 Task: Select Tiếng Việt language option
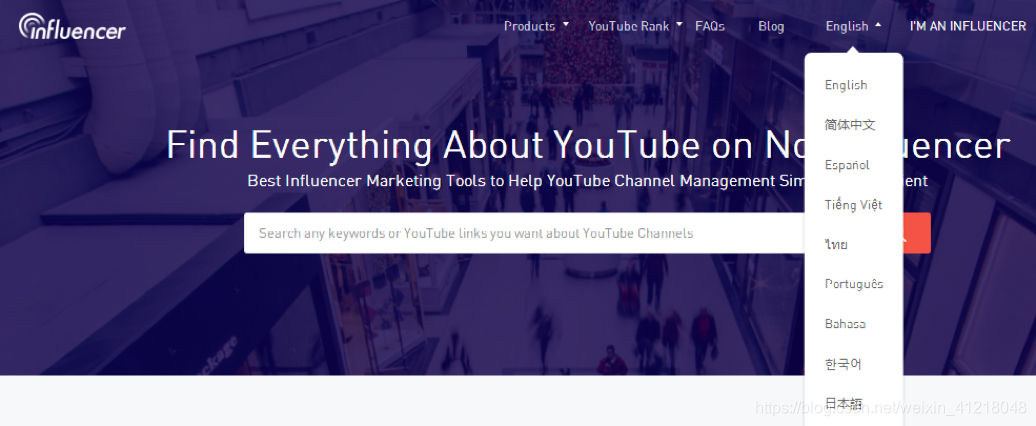pyautogui.click(x=854, y=205)
